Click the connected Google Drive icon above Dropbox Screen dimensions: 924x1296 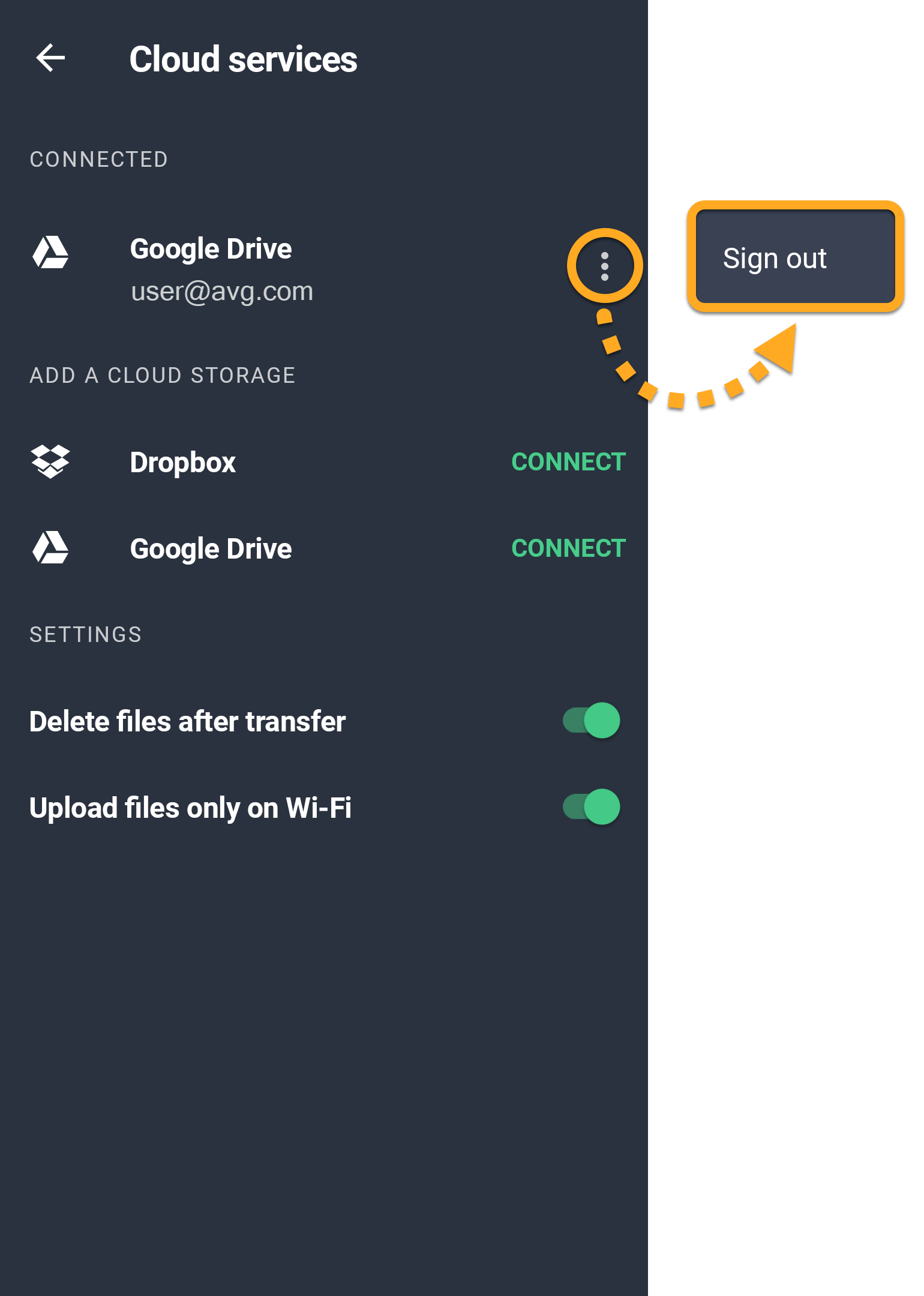tap(50, 252)
